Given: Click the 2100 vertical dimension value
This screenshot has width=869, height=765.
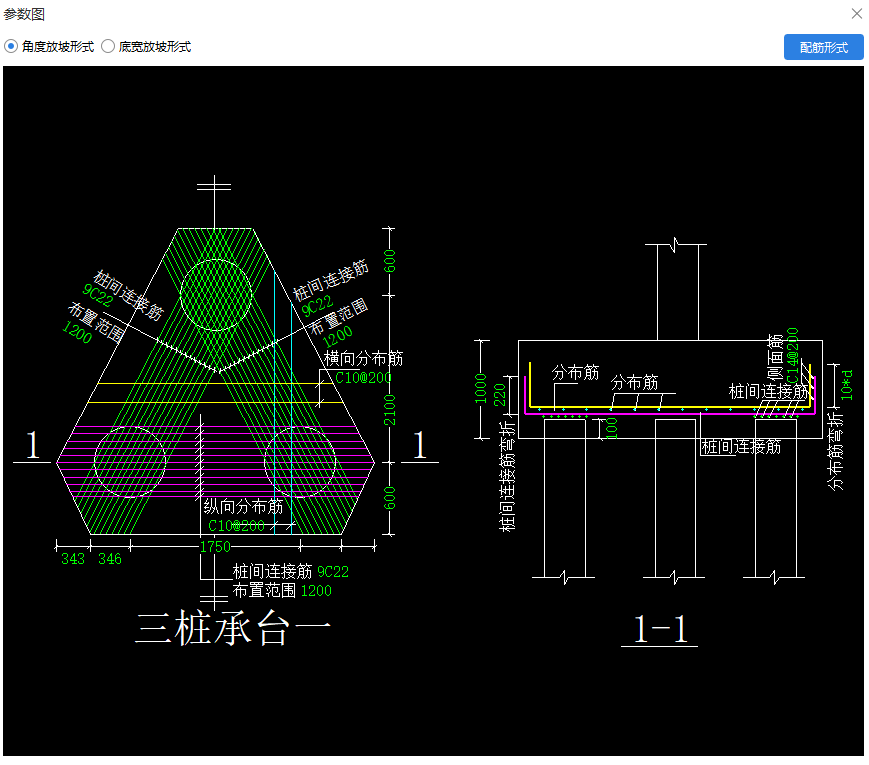Looking at the screenshot, I should (390, 410).
